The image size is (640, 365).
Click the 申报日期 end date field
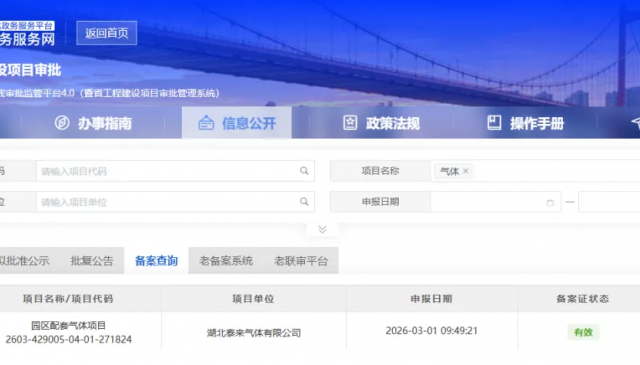click(609, 202)
